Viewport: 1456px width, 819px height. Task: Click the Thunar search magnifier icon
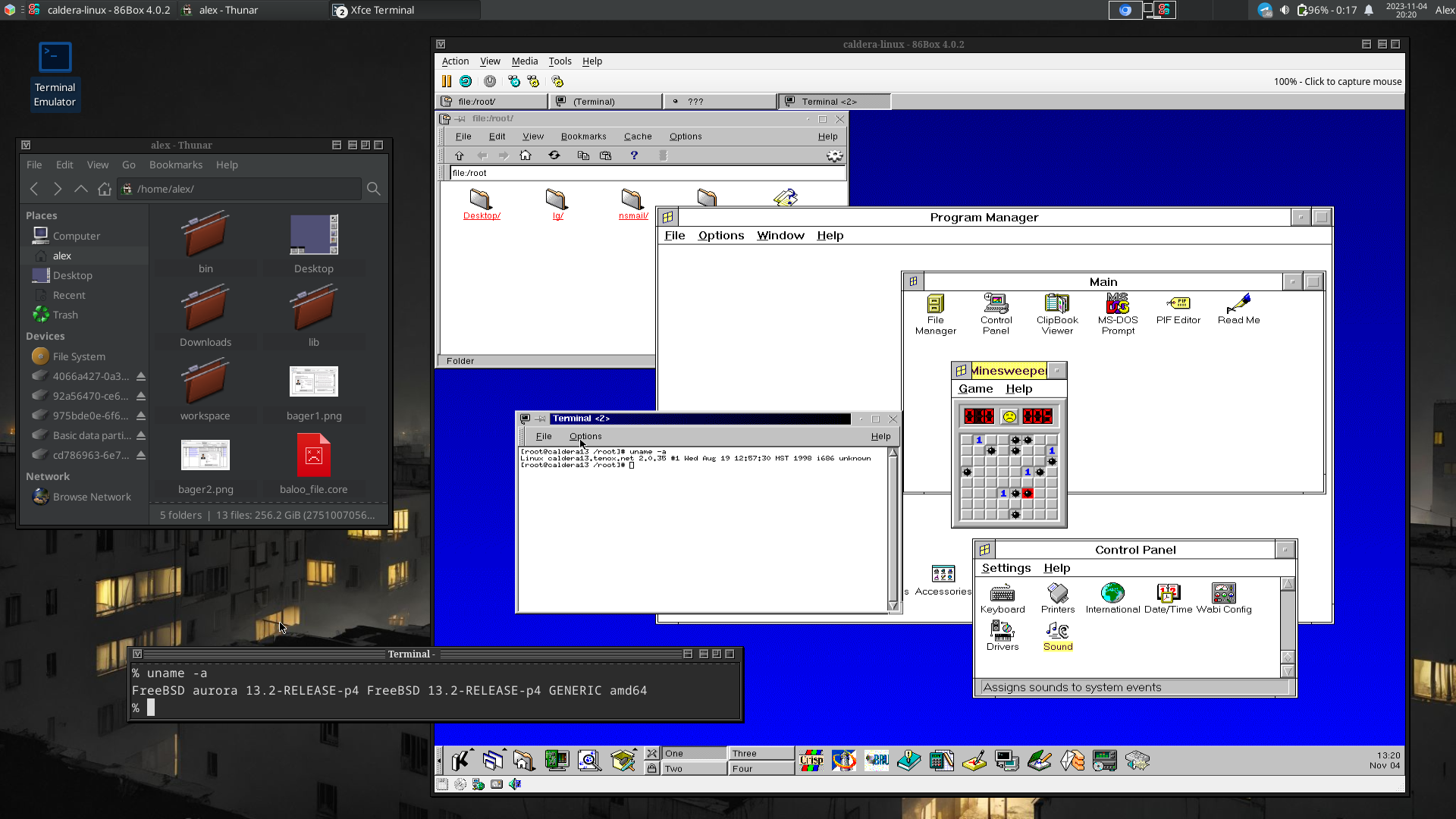coord(373,189)
